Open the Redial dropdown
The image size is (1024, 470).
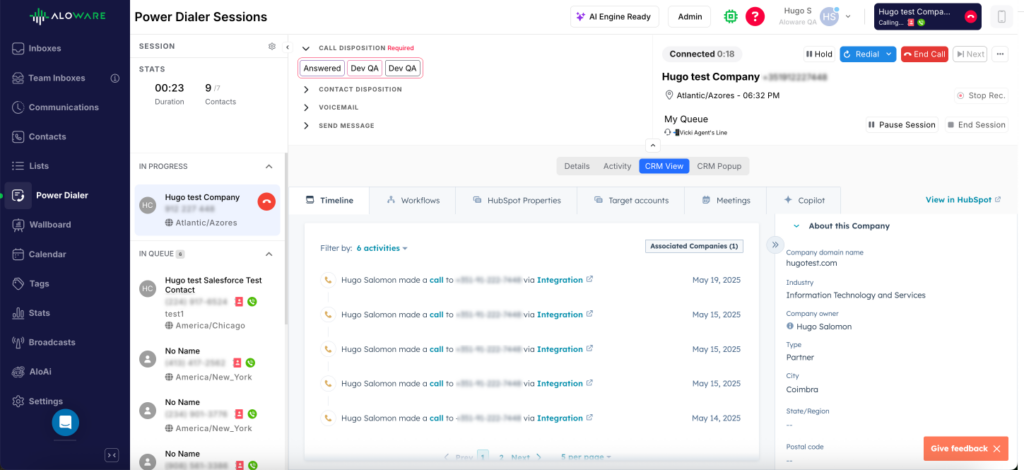pyautogui.click(x=889, y=54)
